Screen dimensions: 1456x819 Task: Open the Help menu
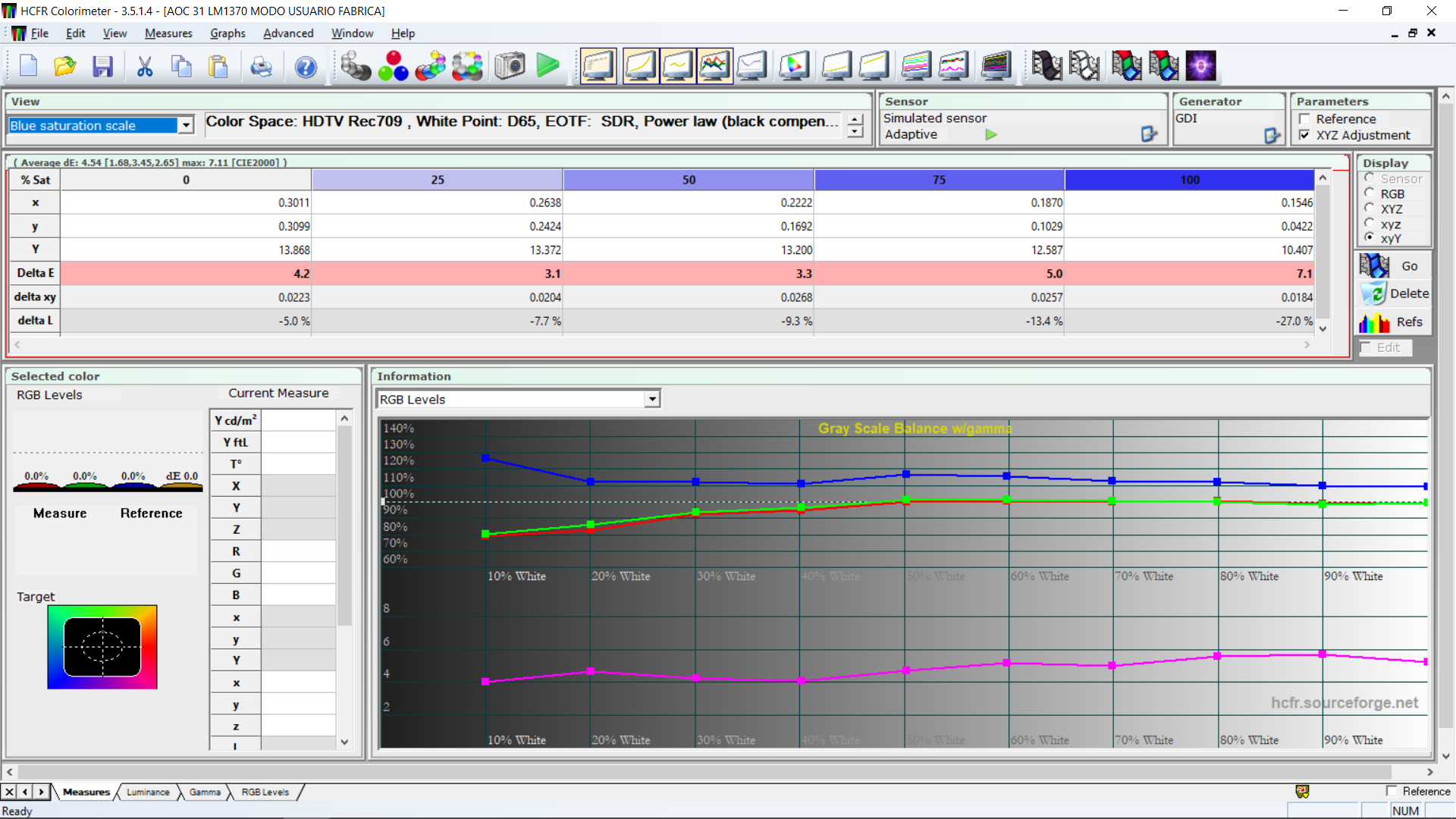click(x=403, y=33)
